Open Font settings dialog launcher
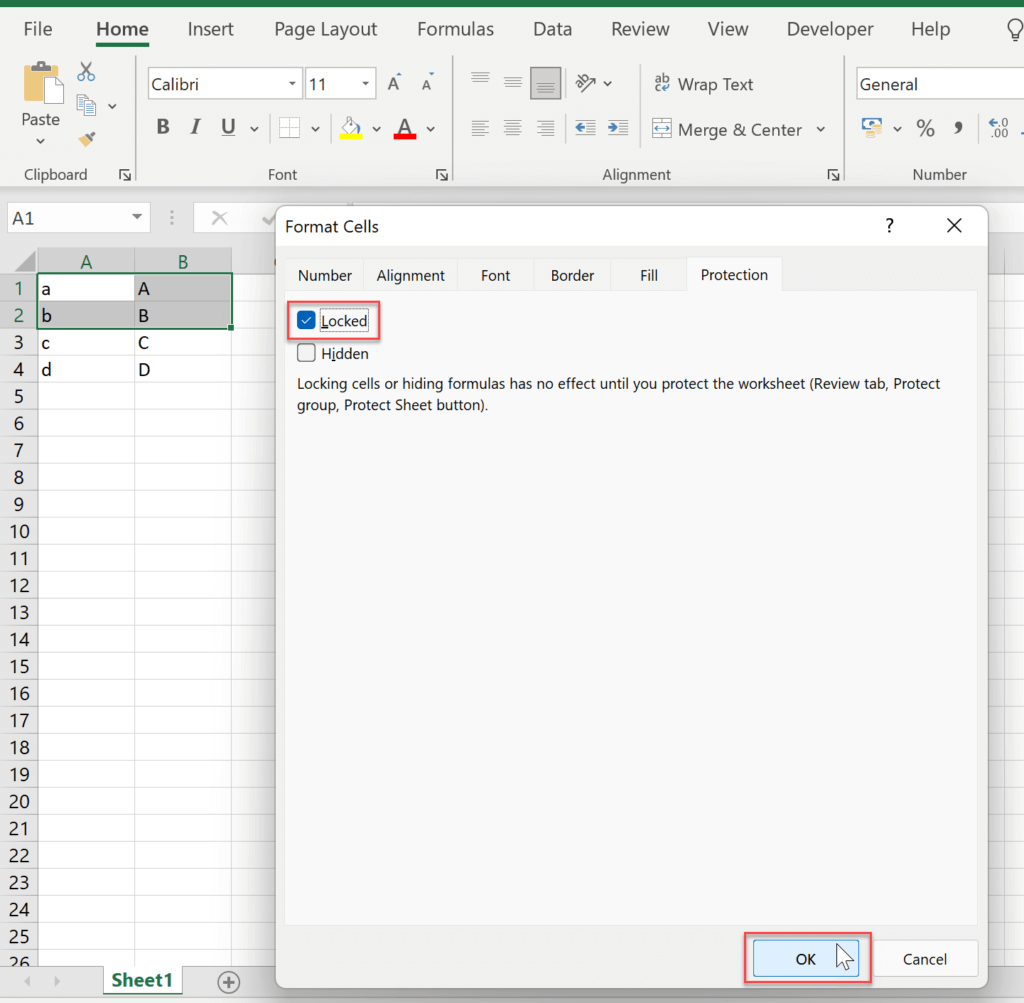Viewport: 1024px width, 1003px height. (x=442, y=175)
